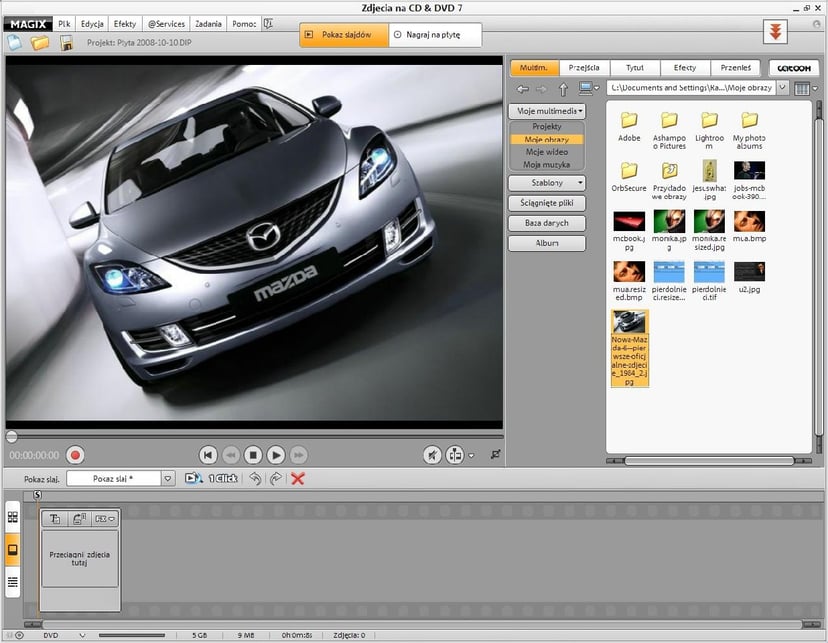Select the Multim. tab

click(x=534, y=68)
